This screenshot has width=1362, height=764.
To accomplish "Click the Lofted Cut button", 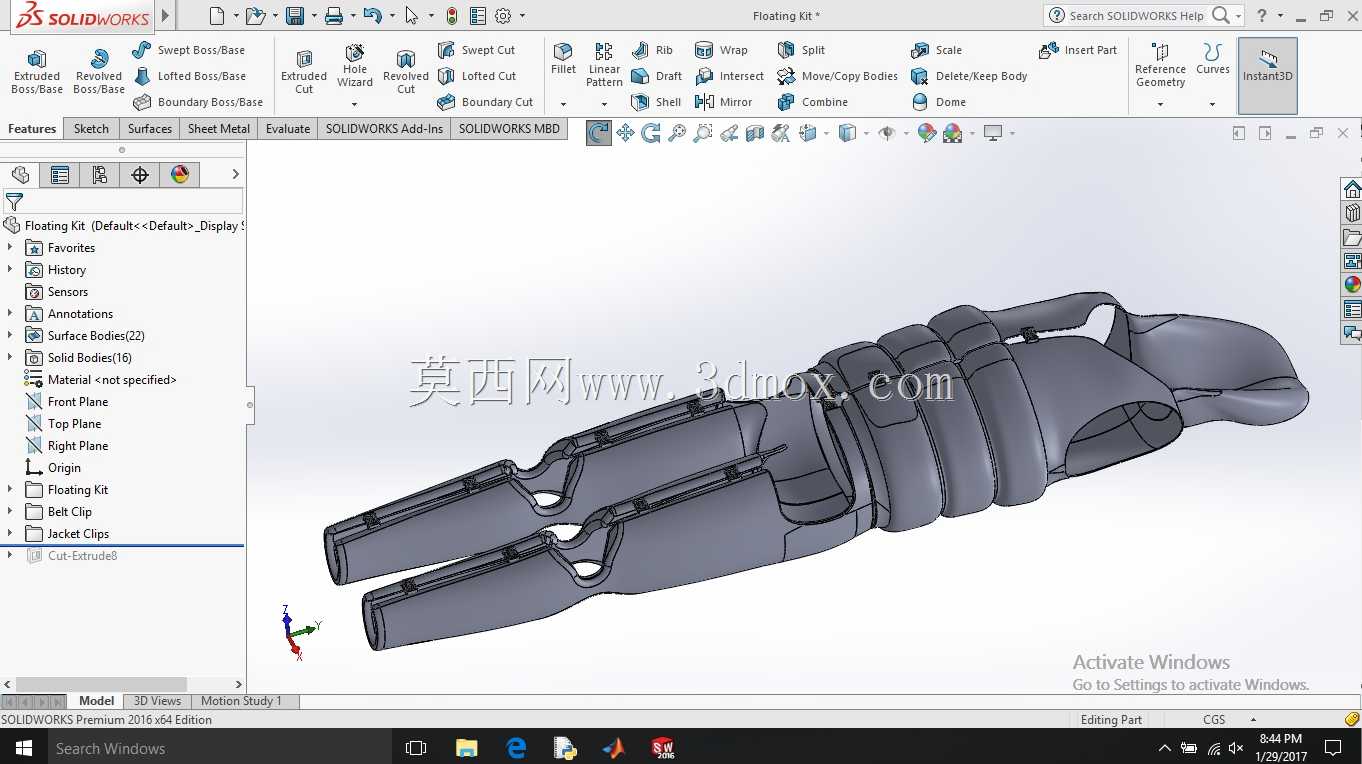I will (476, 76).
